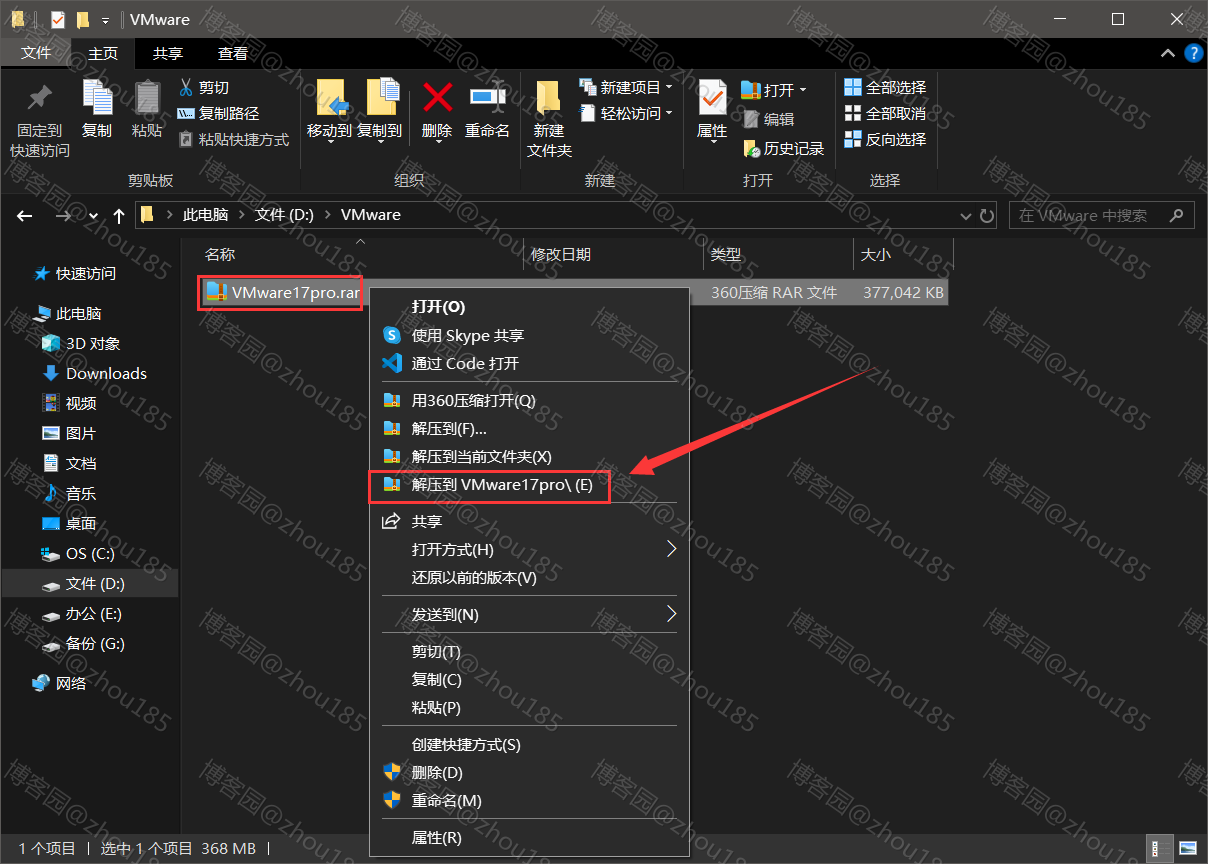Sort by the Size column header
Image resolution: width=1208 pixels, height=864 pixels.
pos(876,255)
